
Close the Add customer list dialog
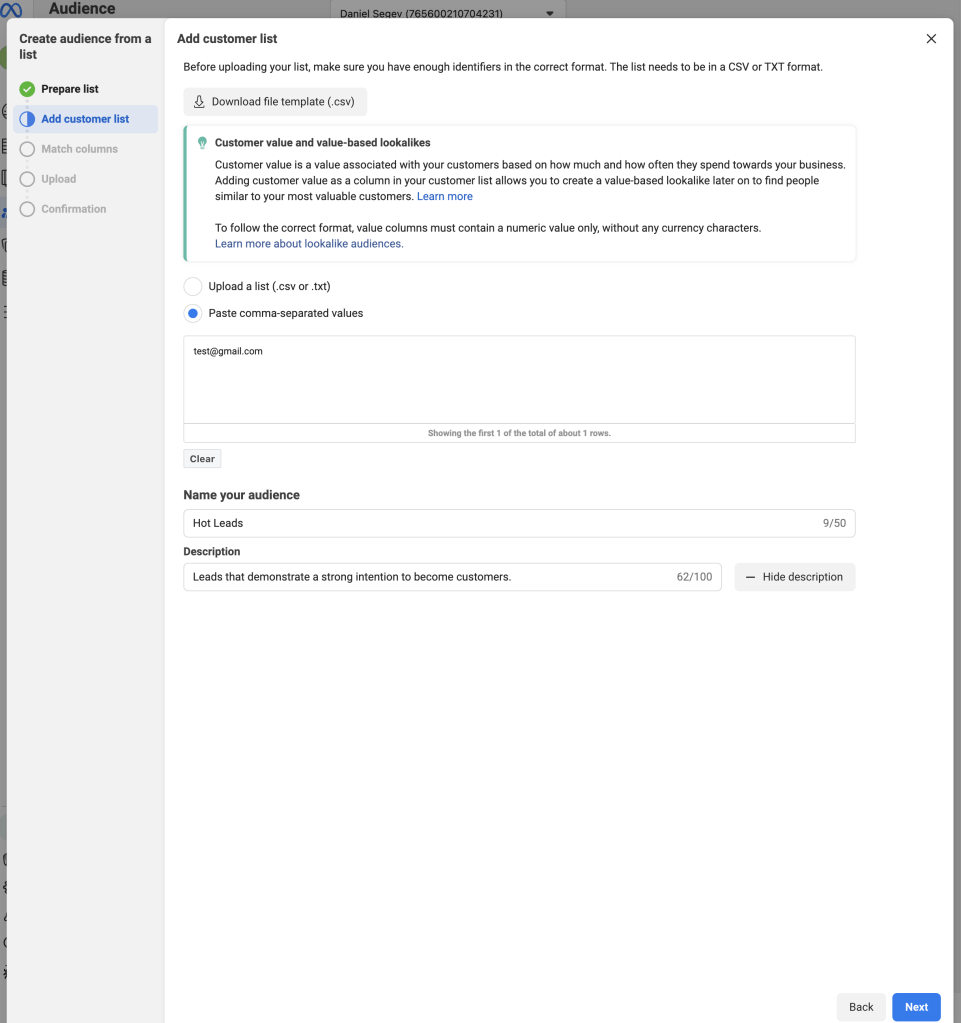click(931, 38)
